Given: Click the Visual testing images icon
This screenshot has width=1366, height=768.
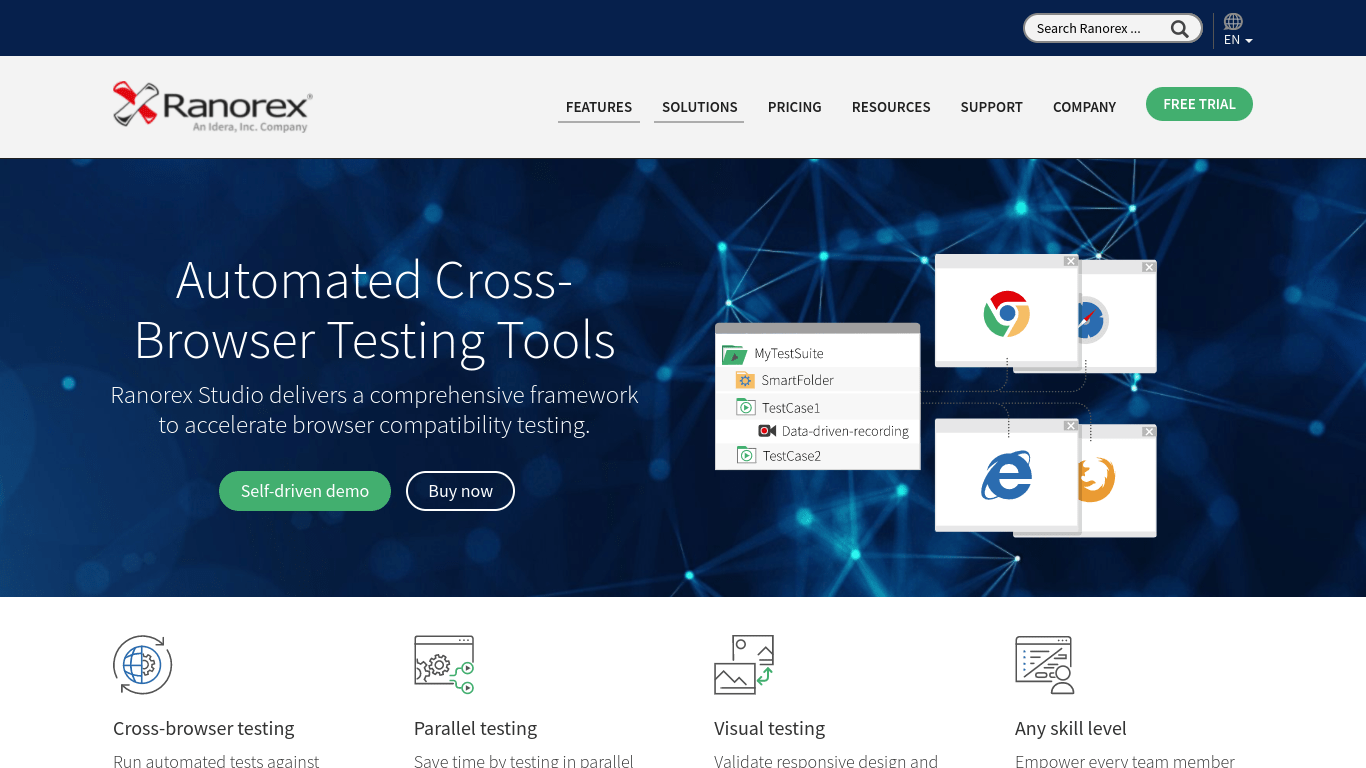Looking at the screenshot, I should click(x=744, y=664).
